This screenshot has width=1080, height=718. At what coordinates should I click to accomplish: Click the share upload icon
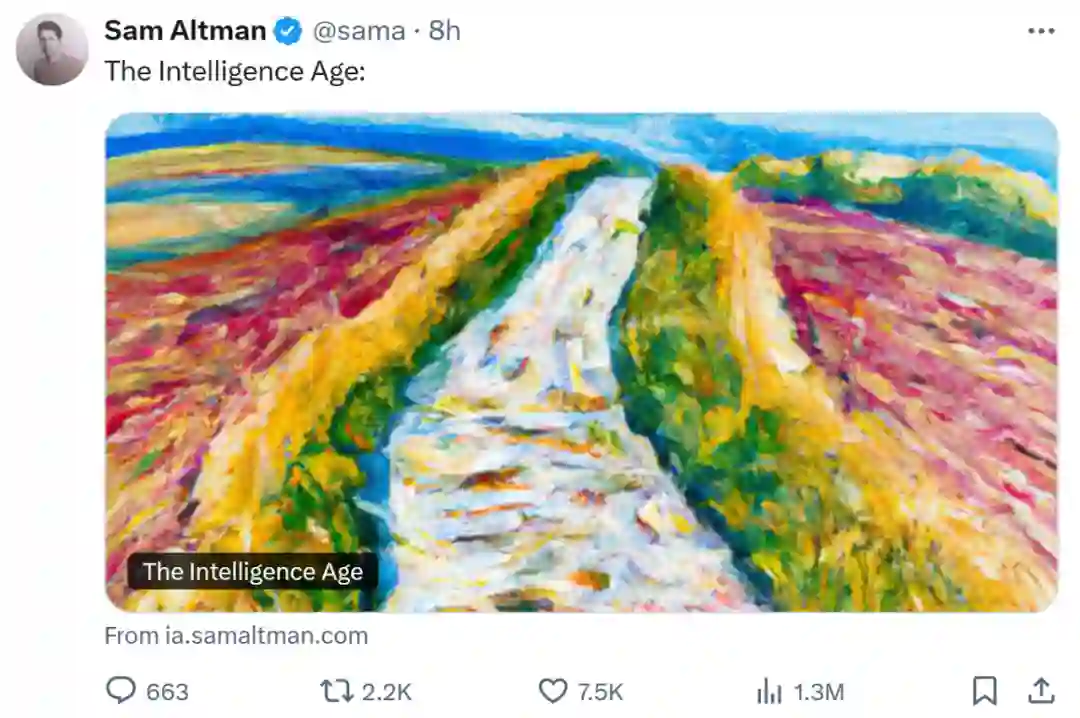1040,691
